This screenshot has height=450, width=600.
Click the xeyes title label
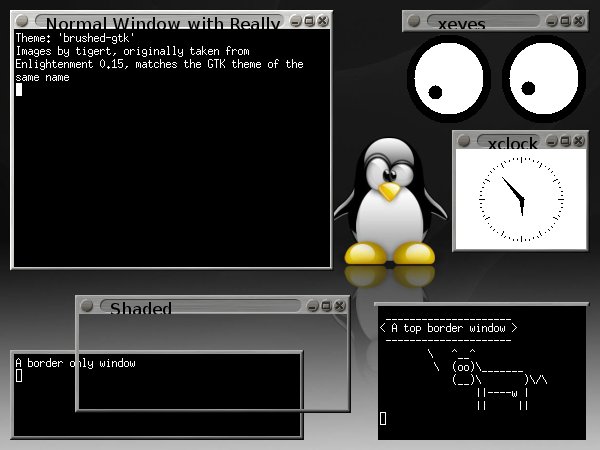(461, 24)
